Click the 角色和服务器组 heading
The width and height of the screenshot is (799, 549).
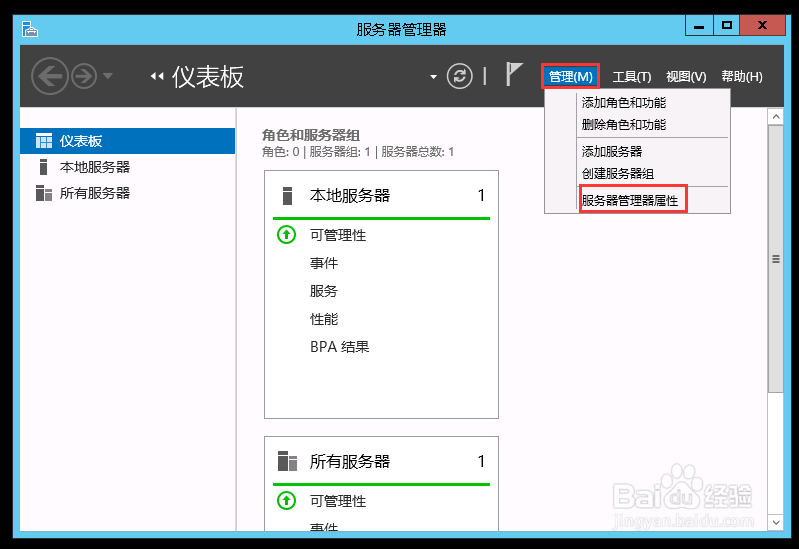pos(311,135)
